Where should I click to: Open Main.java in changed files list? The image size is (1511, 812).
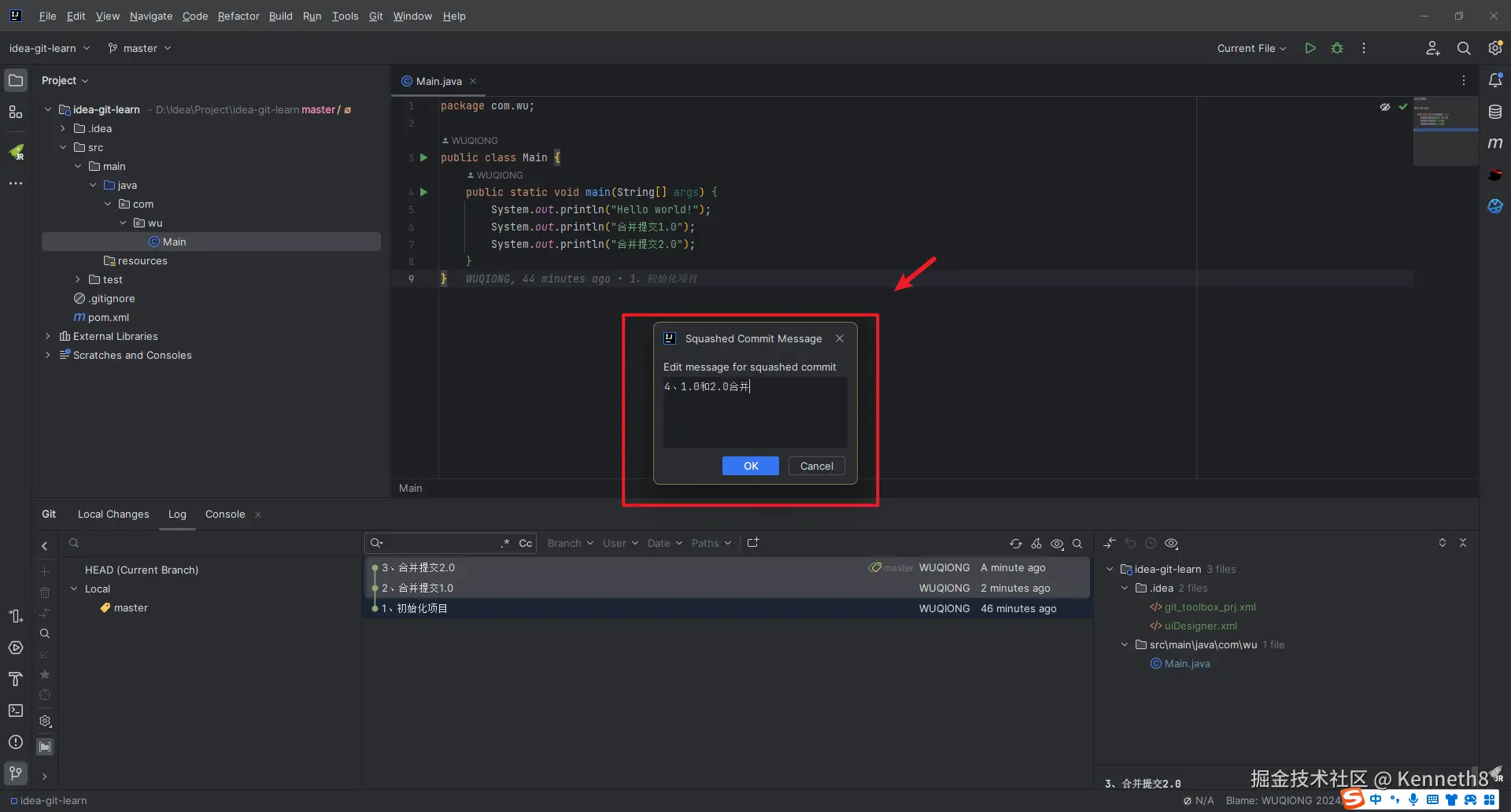click(x=1188, y=663)
